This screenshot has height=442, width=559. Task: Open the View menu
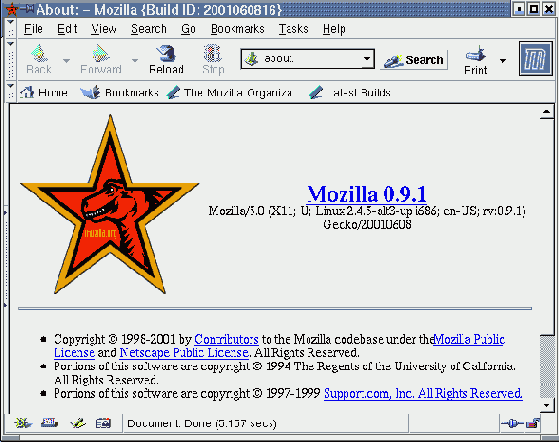[104, 29]
